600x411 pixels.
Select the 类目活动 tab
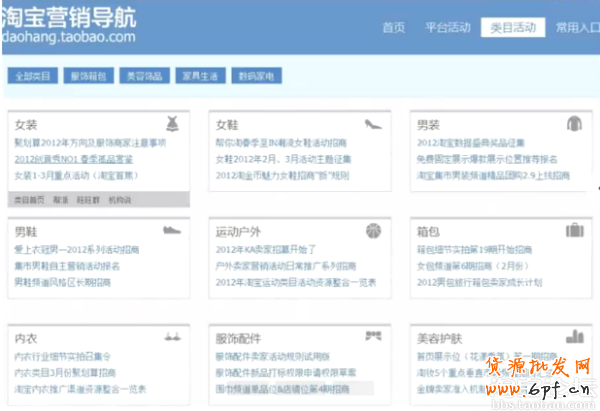point(508,27)
